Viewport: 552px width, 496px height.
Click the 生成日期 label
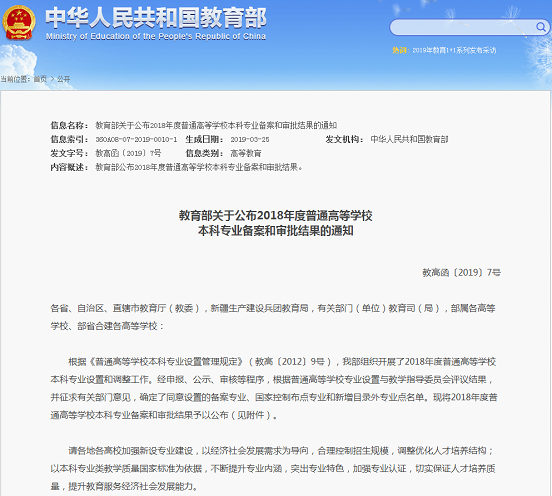click(205, 139)
